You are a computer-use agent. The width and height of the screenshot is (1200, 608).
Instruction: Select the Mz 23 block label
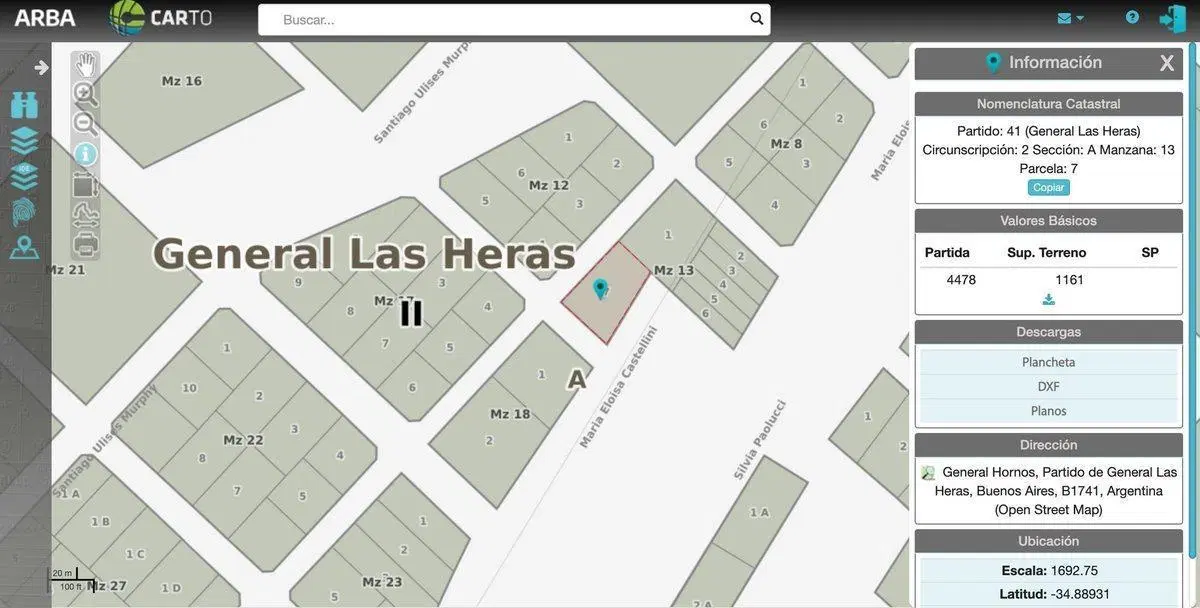pyautogui.click(x=382, y=582)
